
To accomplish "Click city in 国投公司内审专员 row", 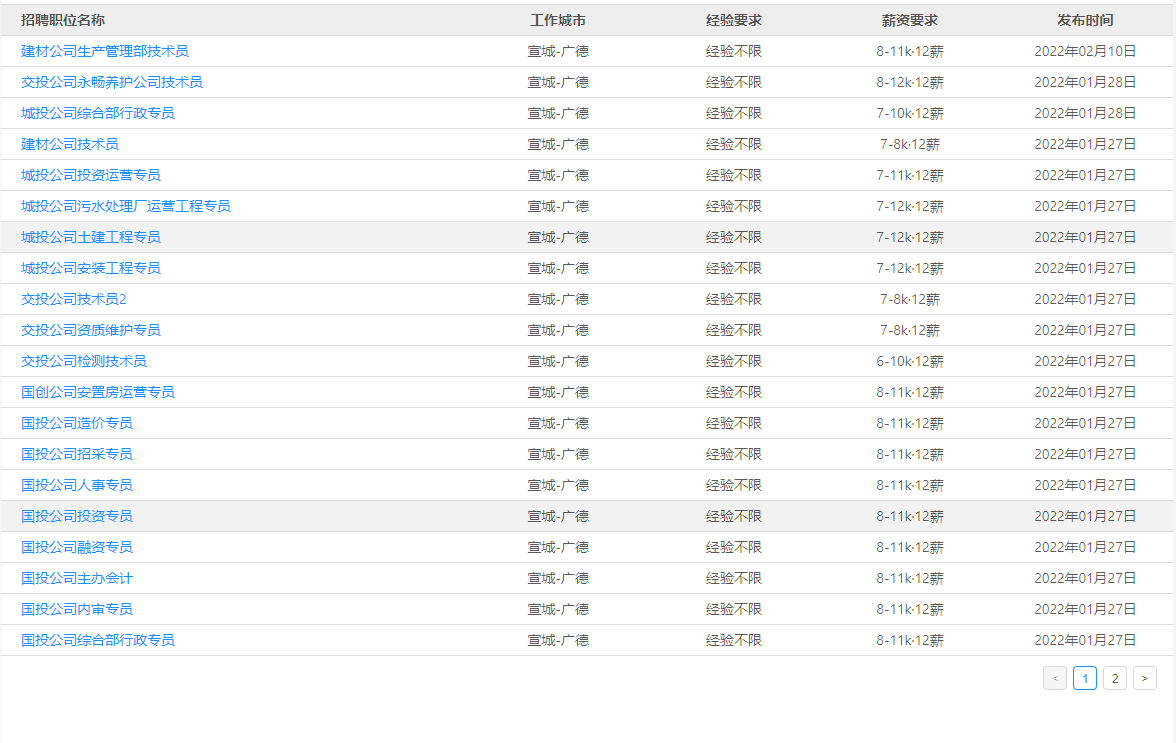I will pyautogui.click(x=558, y=609).
